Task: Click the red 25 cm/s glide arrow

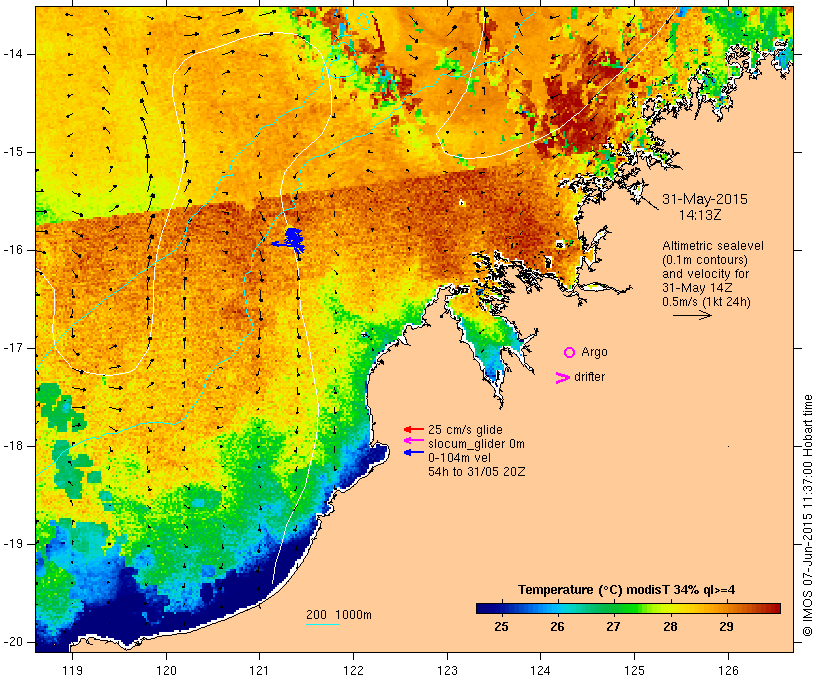Action: pos(414,429)
